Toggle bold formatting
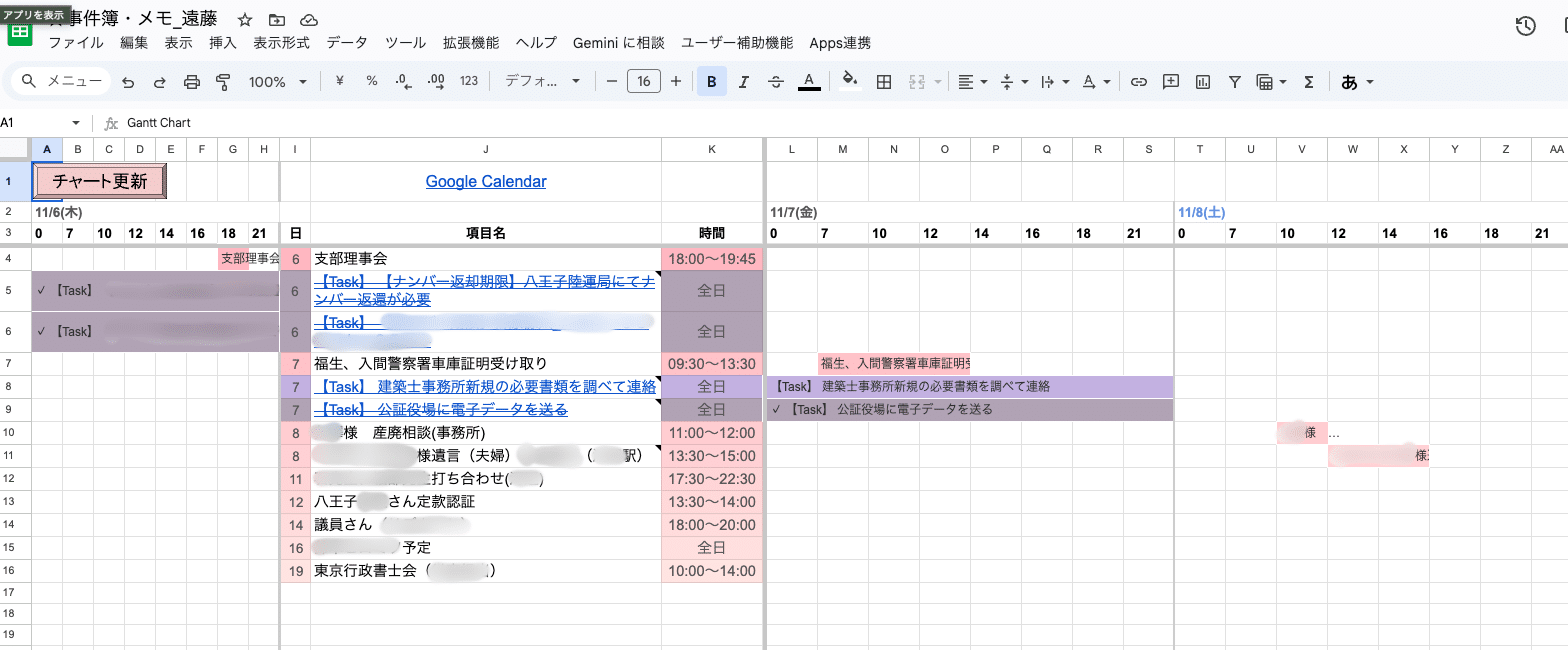 (711, 82)
